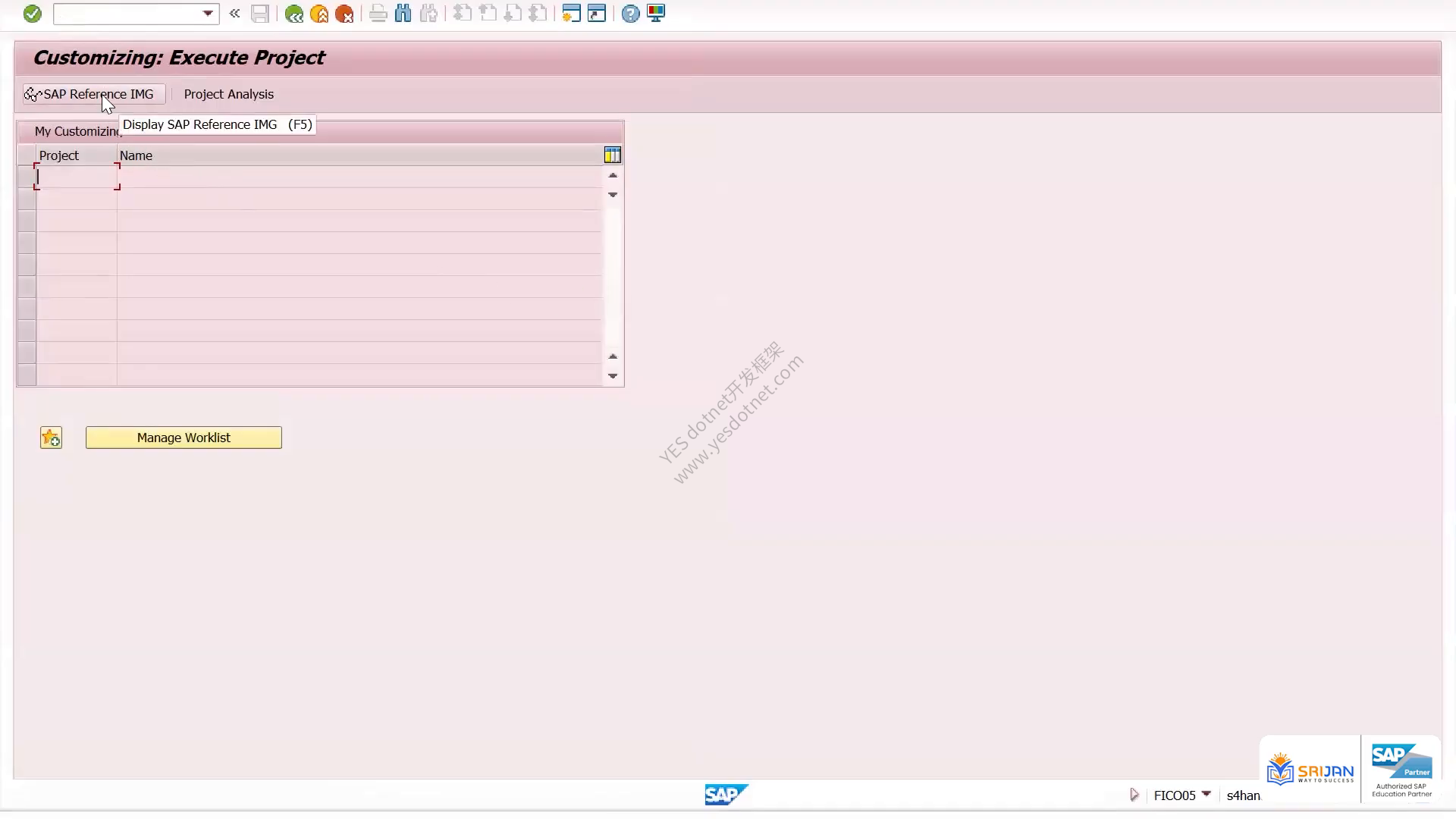
Task: Collapse the command field with the double-chevron
Action: point(235,14)
